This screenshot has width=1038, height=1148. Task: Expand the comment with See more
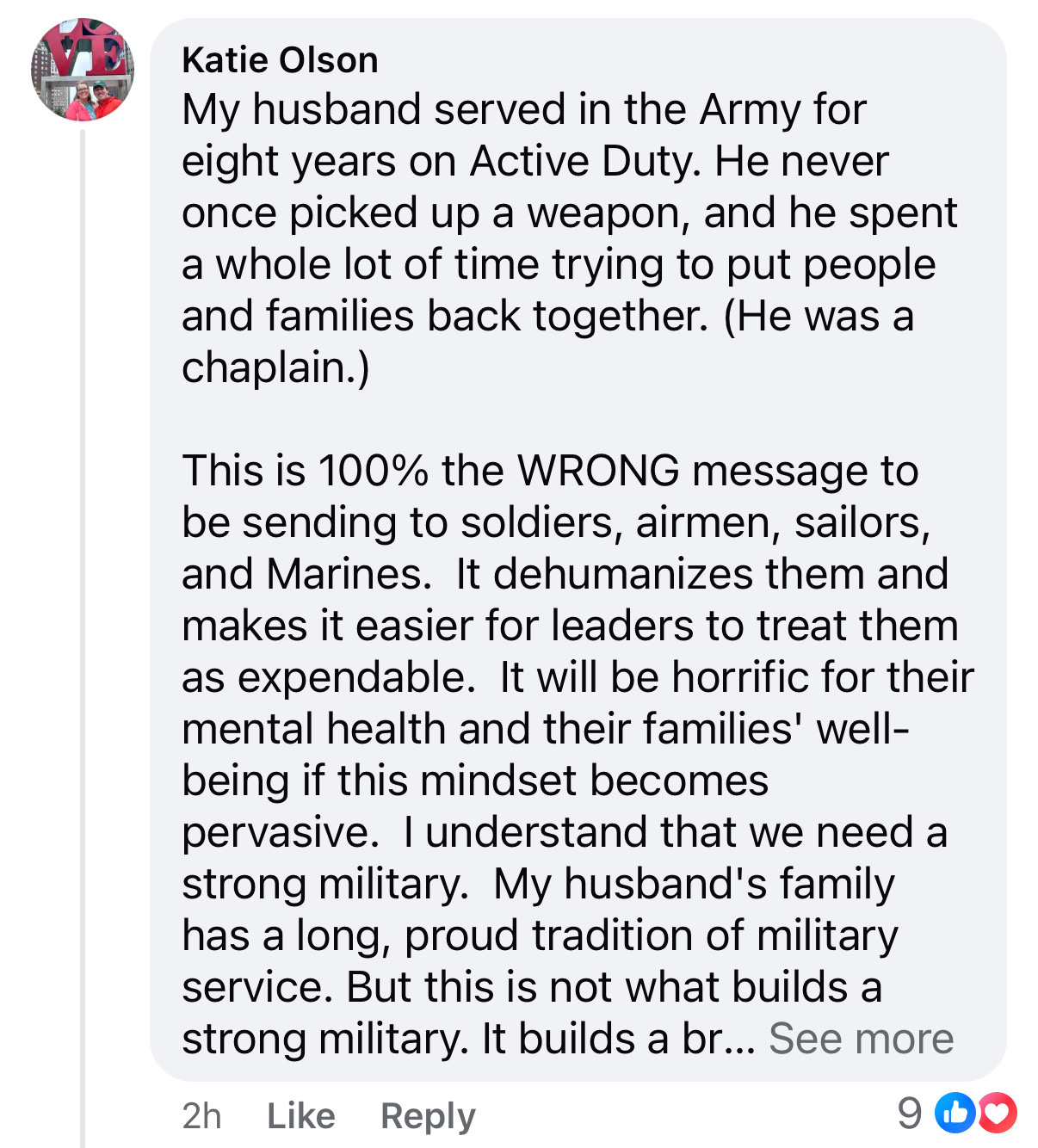(861, 1039)
